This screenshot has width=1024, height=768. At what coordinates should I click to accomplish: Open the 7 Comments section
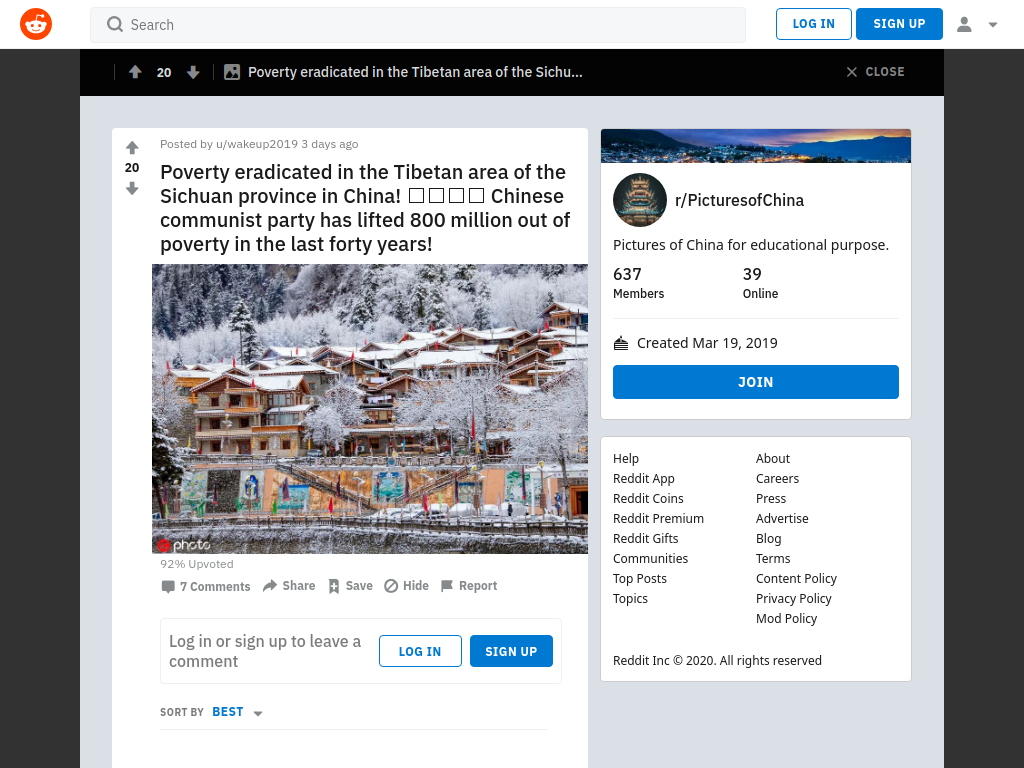point(206,586)
